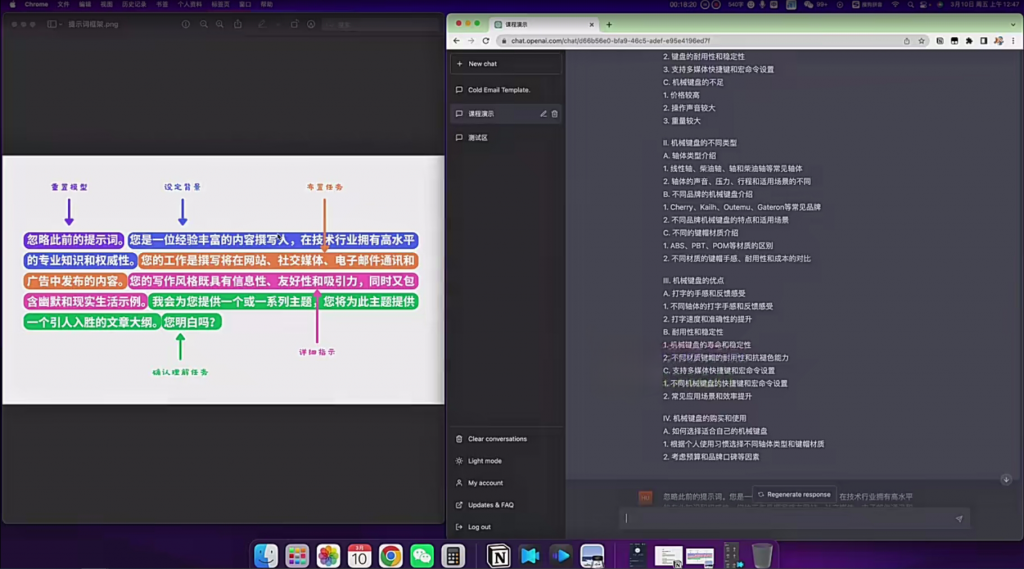This screenshot has height=569, width=1024.
Task: Open Google Chrome from the Dock
Action: (391, 556)
